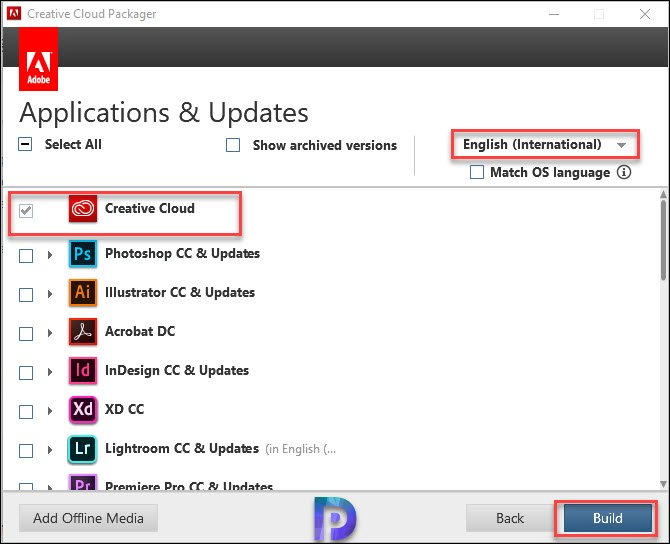Click the InDesign Id icon
The image size is (670, 544).
[x=83, y=371]
